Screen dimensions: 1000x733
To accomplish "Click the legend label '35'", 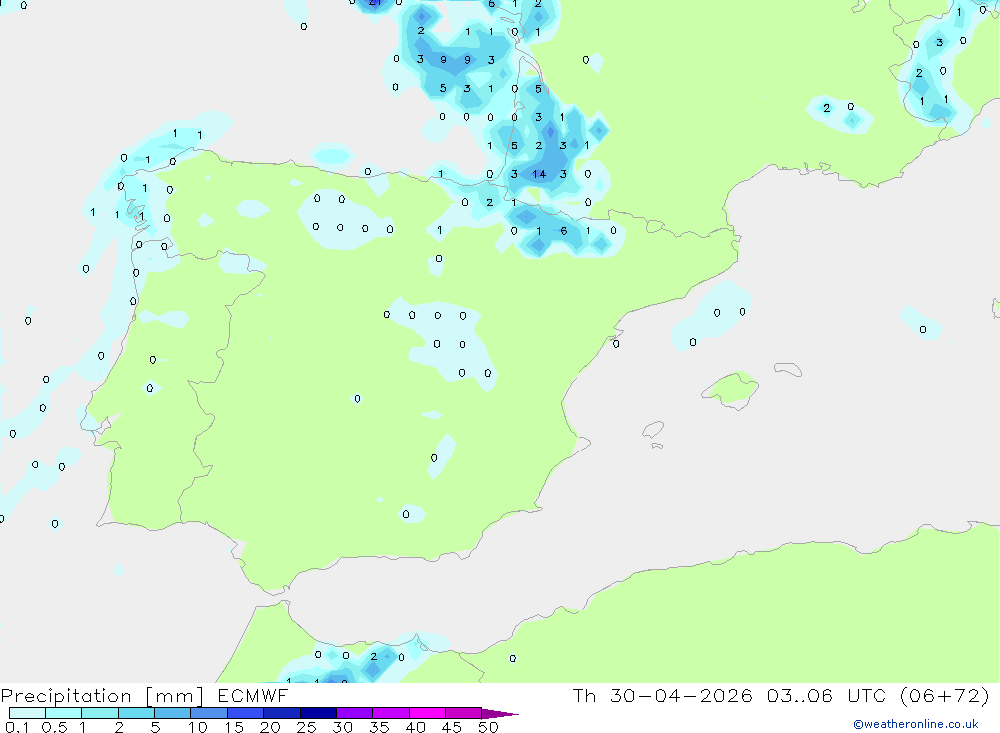I will pyautogui.click(x=379, y=727).
